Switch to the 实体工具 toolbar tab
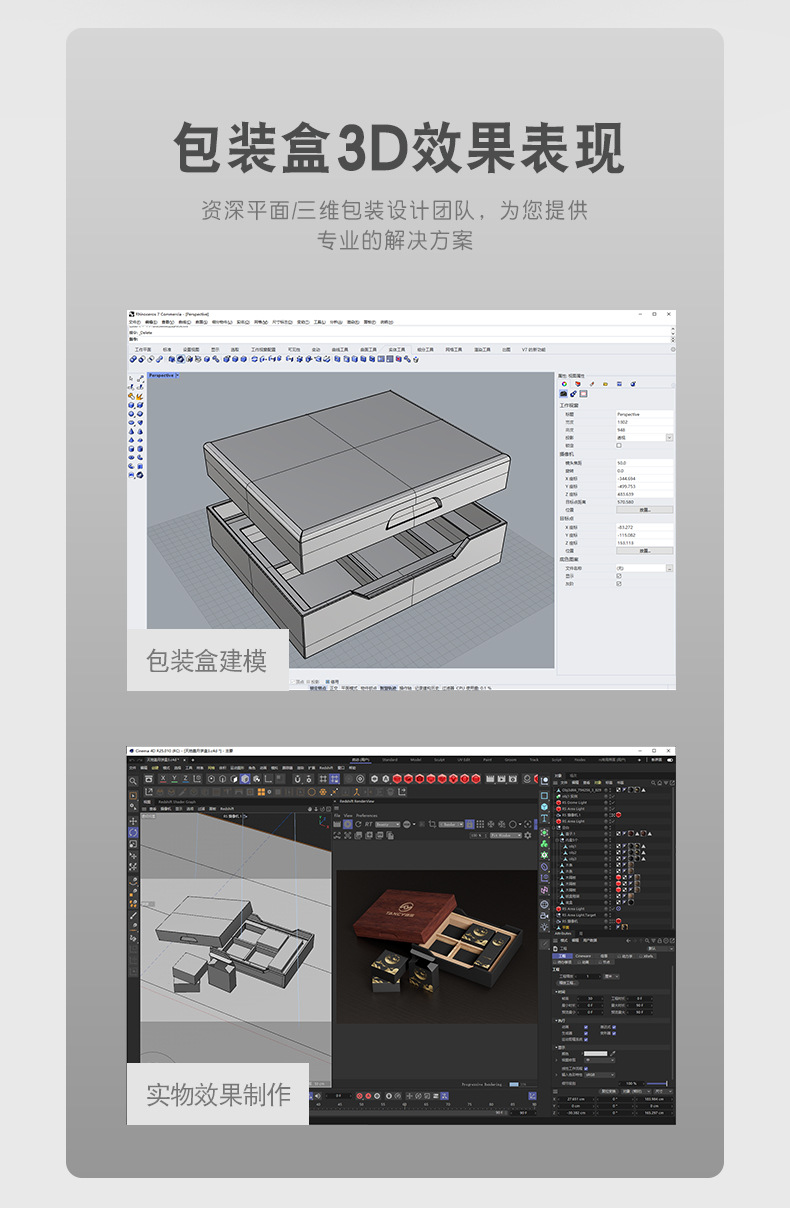 [397, 349]
